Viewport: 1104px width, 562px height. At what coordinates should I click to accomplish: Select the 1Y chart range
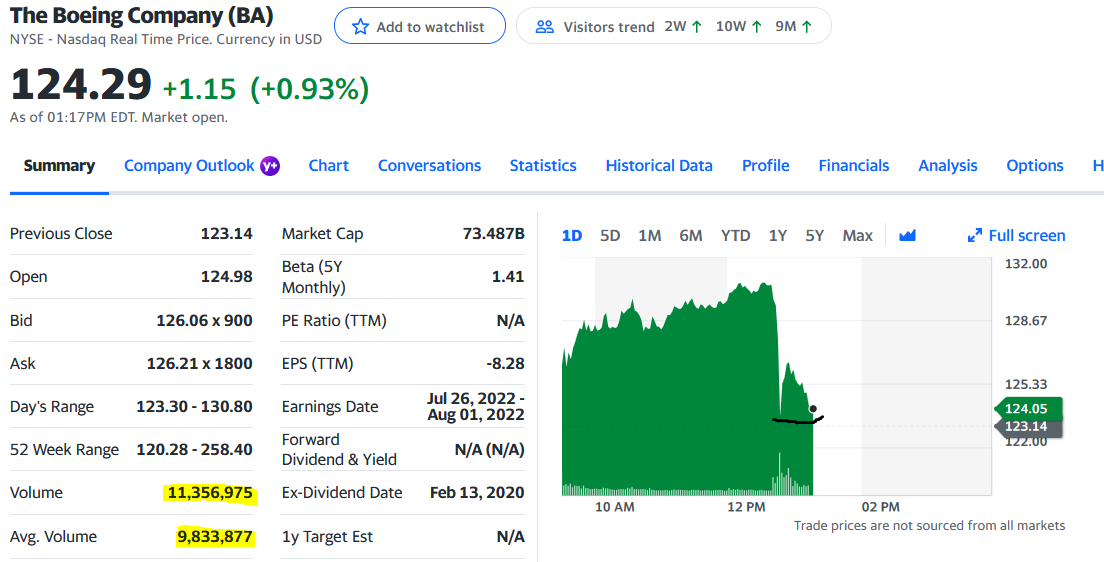pos(777,235)
